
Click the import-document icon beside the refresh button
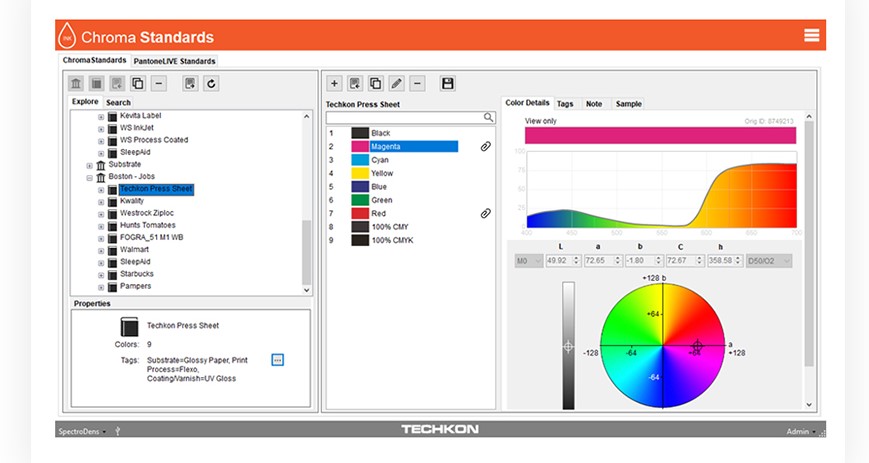point(190,84)
